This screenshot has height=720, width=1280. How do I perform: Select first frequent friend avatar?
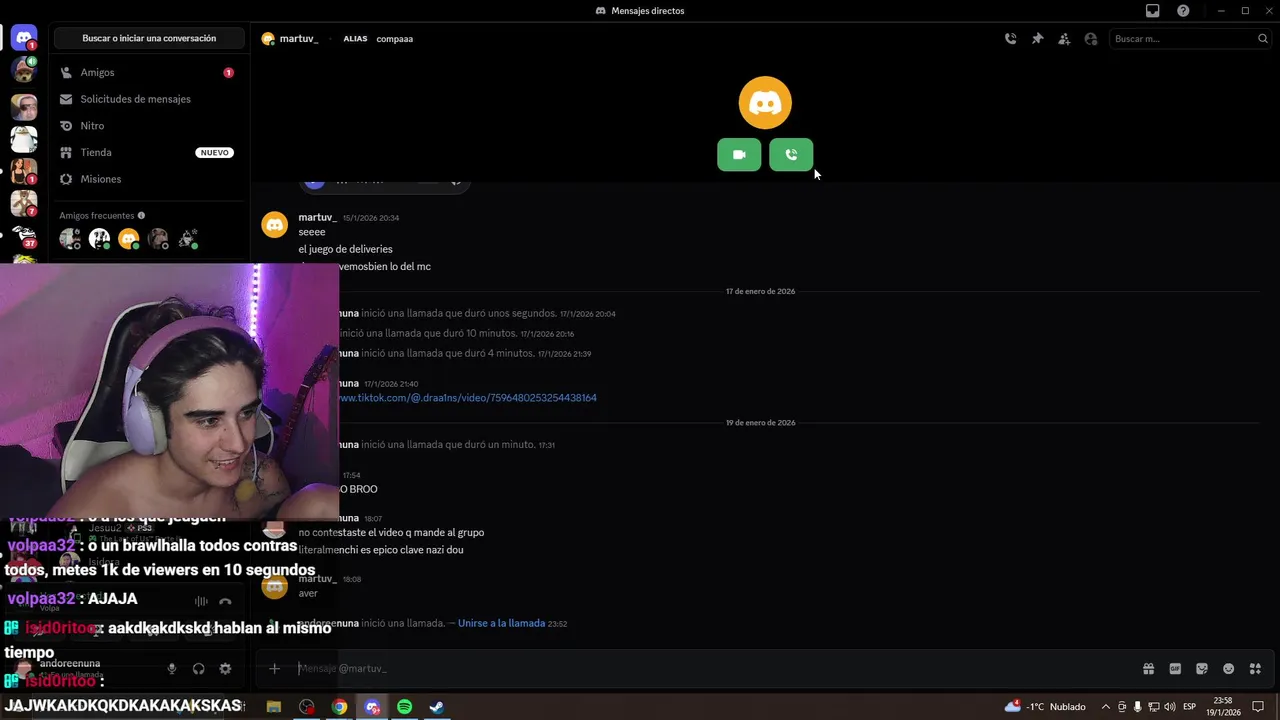(x=70, y=239)
